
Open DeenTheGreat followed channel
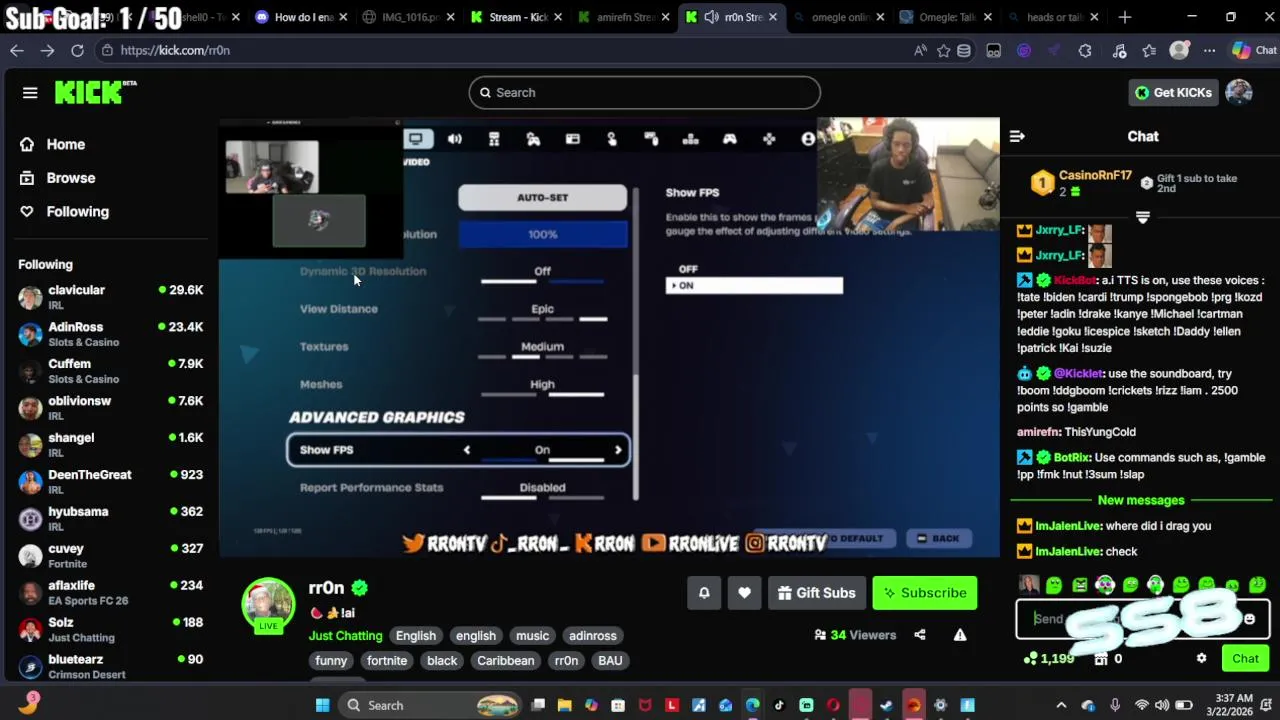coord(110,482)
